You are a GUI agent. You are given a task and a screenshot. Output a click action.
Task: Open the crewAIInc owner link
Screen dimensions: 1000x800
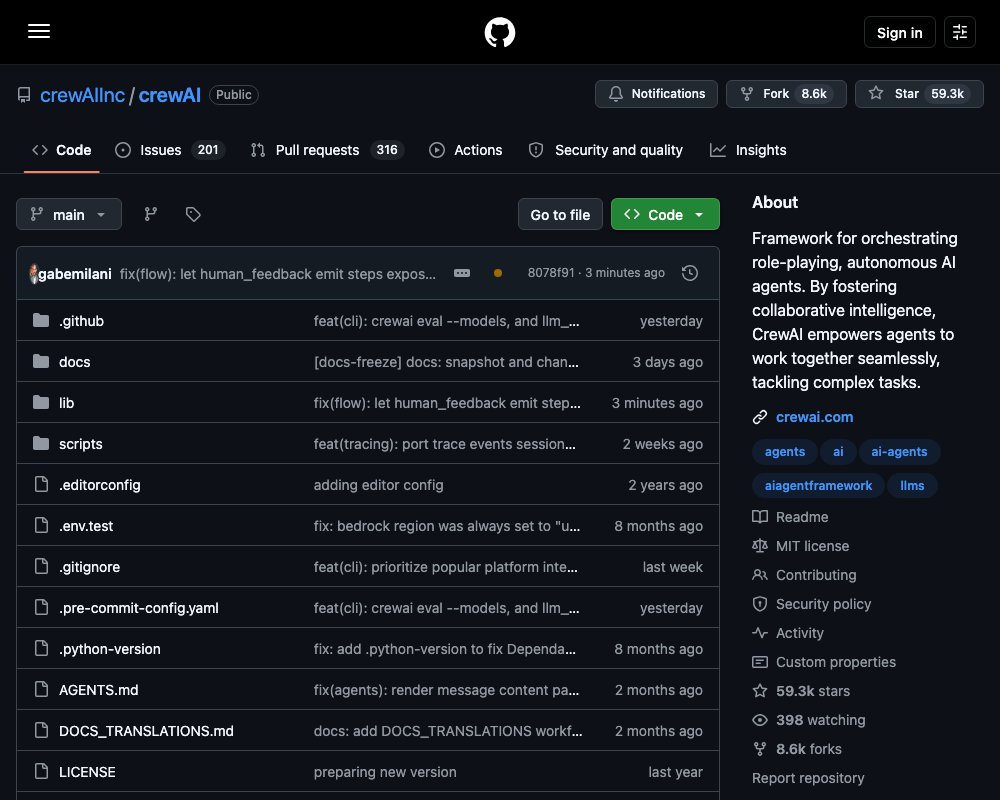click(82, 95)
